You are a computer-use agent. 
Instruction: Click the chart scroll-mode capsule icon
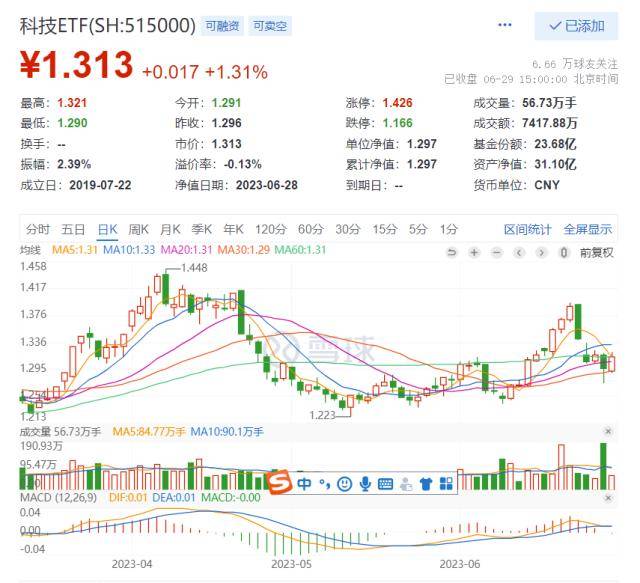pos(564,253)
